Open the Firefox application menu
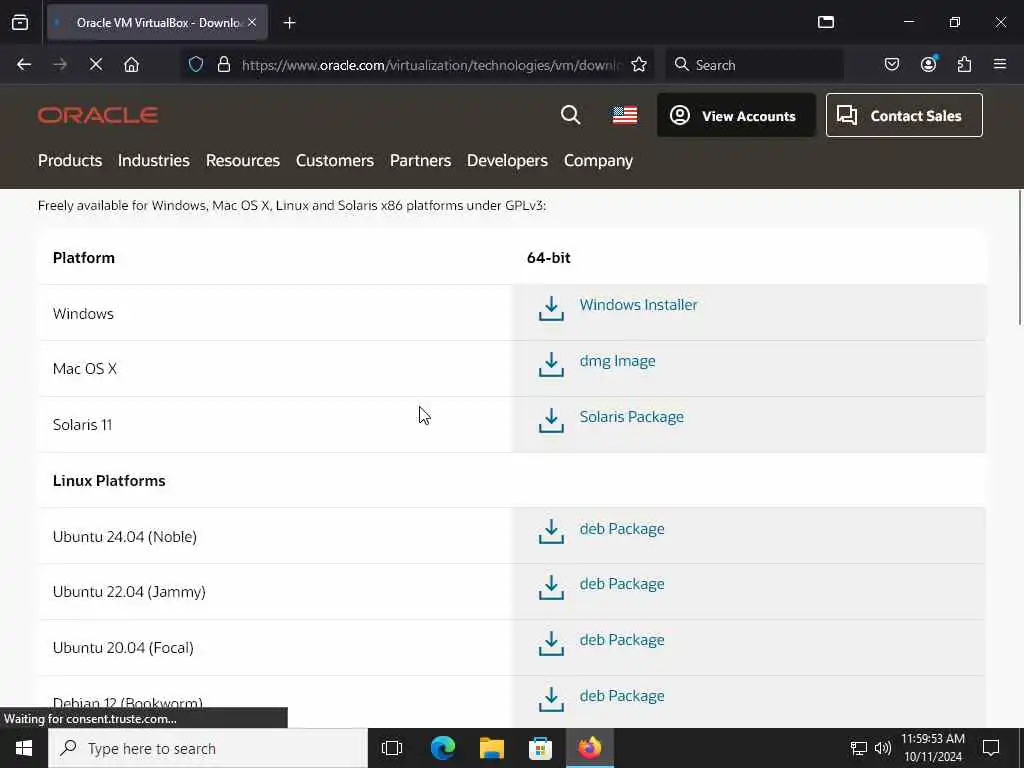 pos(1000,64)
